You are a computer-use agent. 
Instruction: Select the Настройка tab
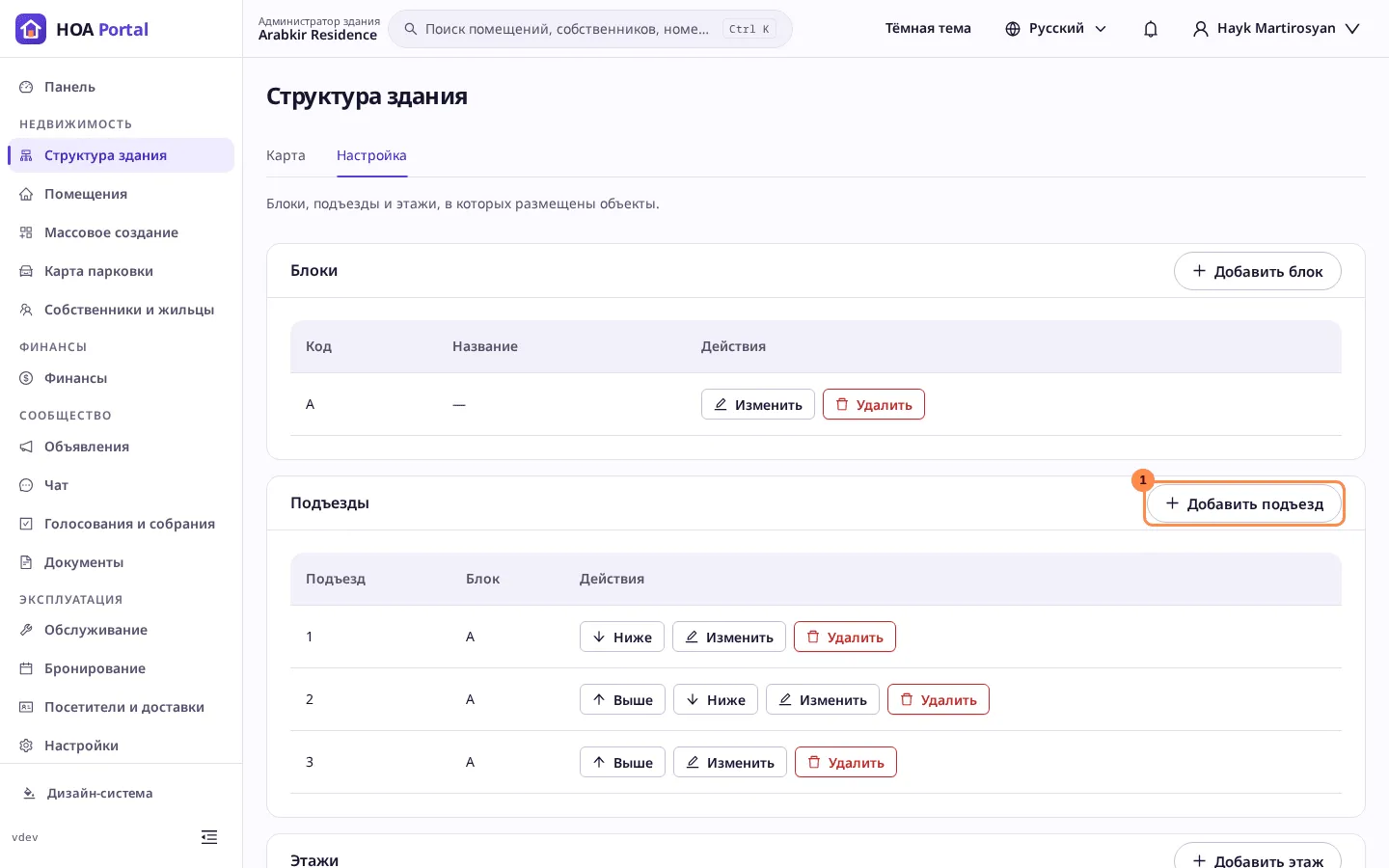tap(371, 156)
